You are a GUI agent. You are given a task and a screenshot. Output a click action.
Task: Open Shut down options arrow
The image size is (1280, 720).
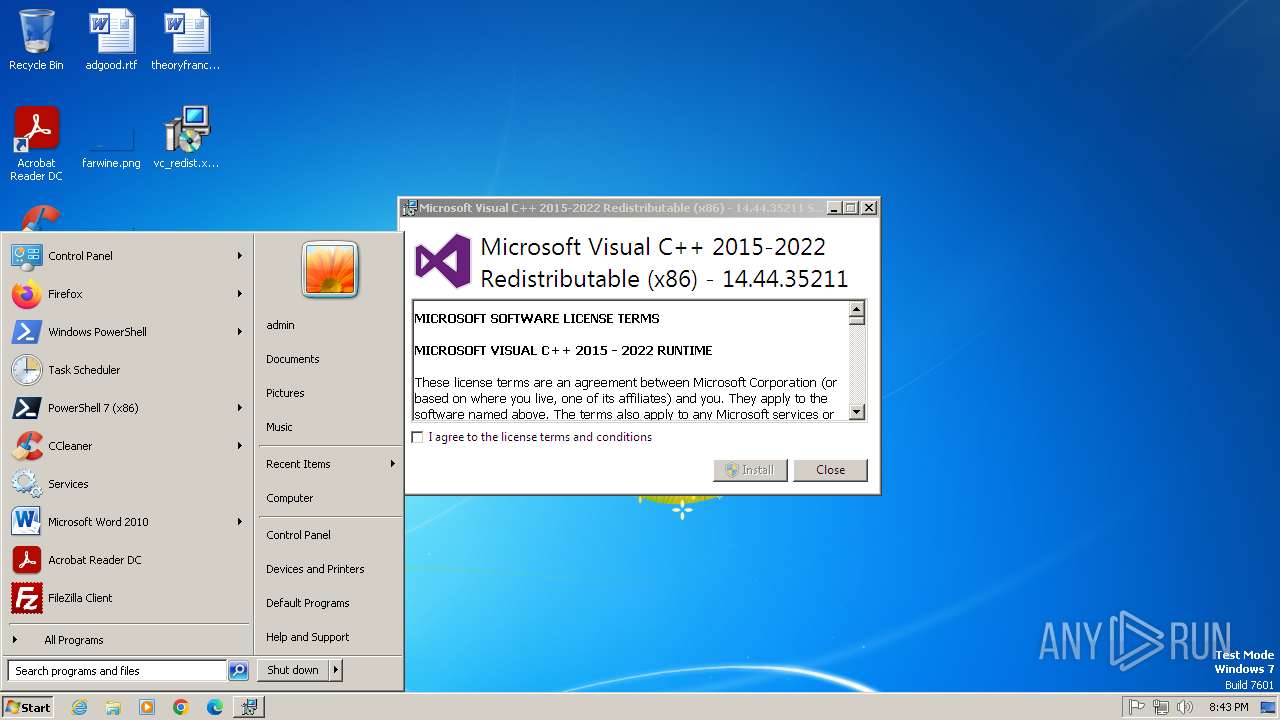tap(336, 671)
